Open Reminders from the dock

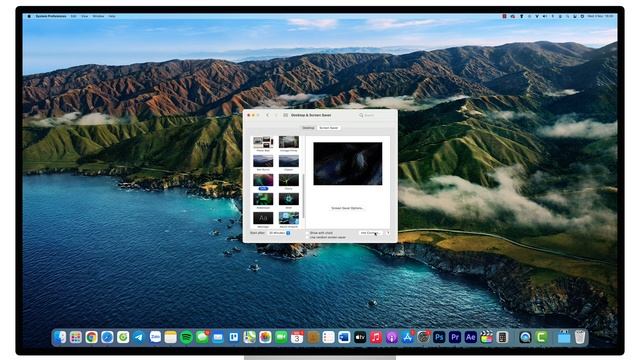[328, 337]
